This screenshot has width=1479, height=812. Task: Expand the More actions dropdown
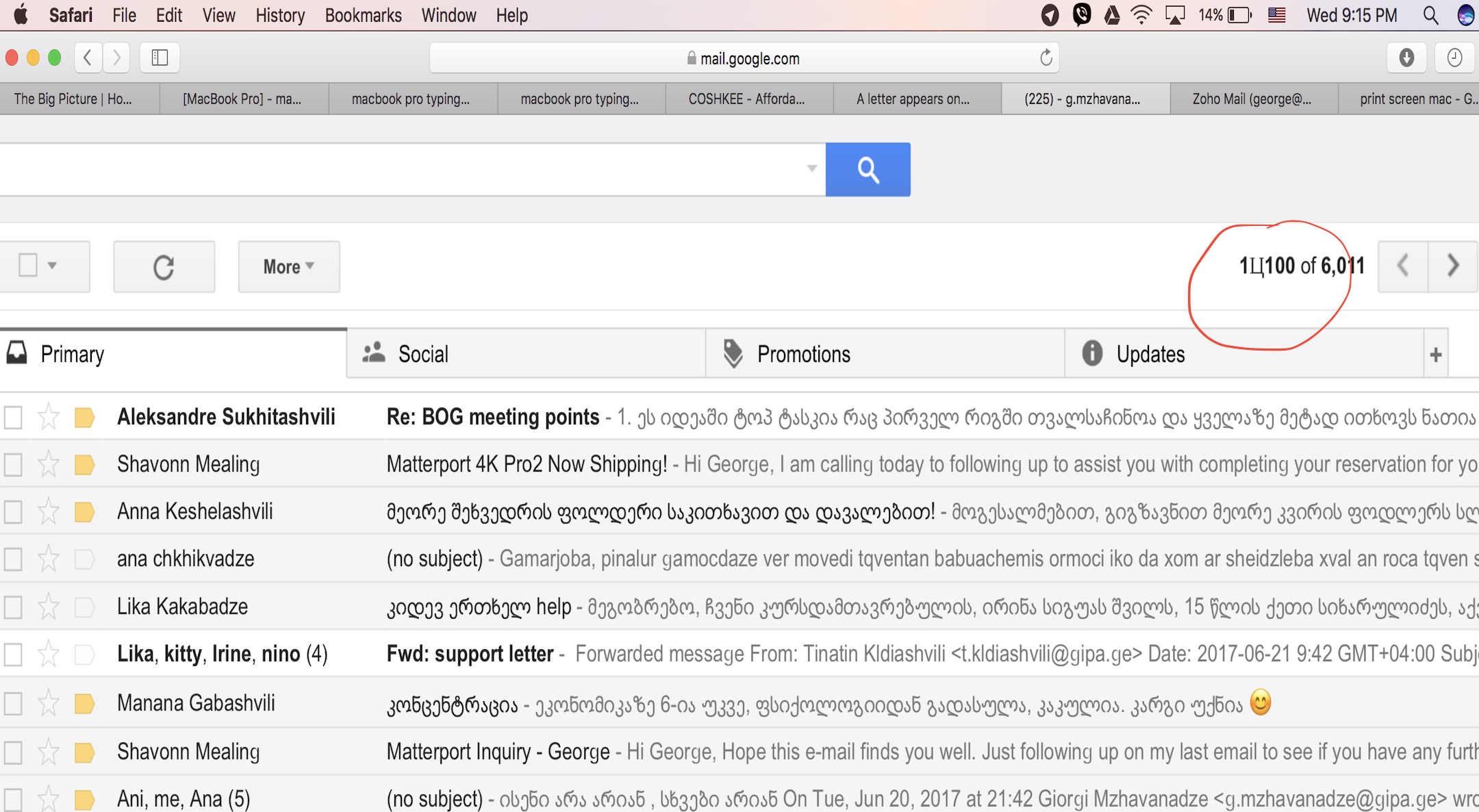(x=288, y=267)
